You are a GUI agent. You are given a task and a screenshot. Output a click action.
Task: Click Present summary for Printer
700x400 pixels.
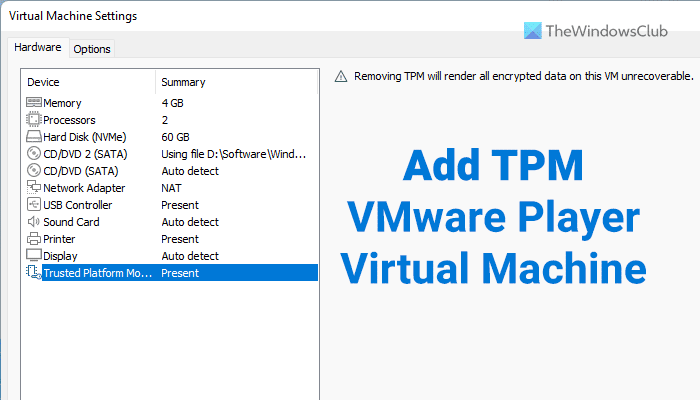(180, 239)
